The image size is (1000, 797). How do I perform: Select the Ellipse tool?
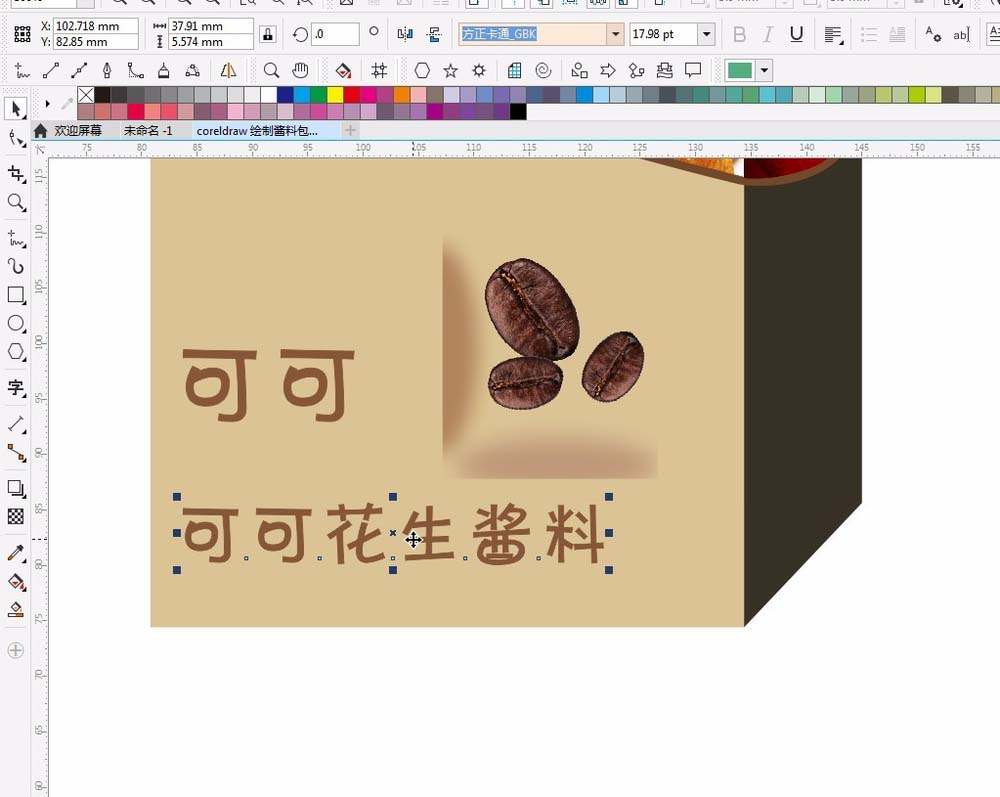click(x=16, y=323)
